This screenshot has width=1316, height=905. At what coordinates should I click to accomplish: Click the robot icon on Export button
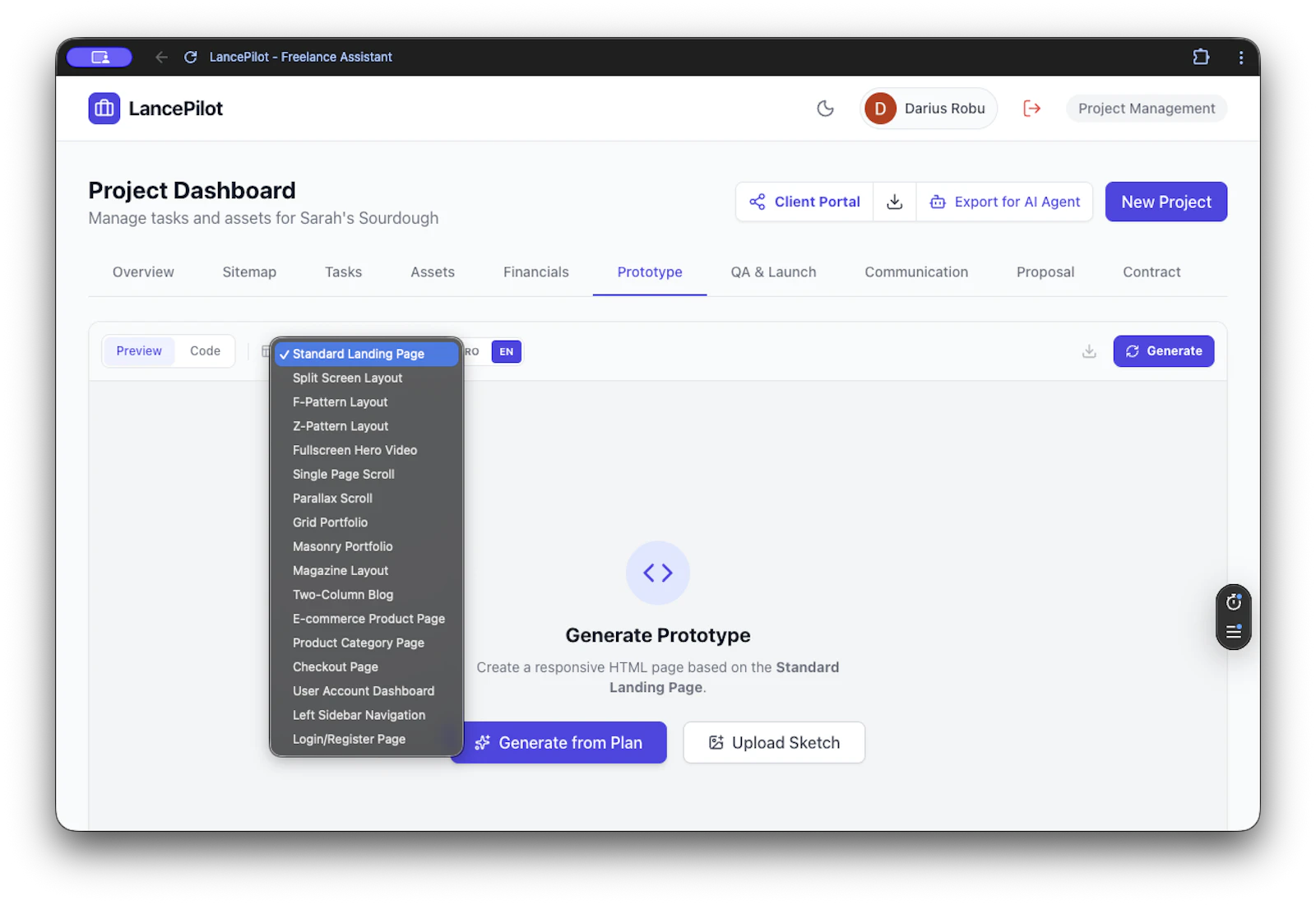pyautogui.click(x=938, y=202)
